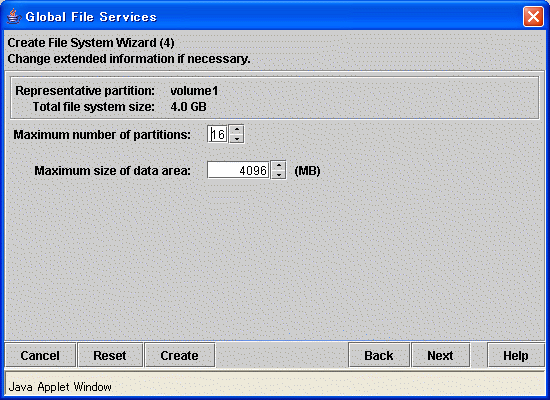550x400 pixels.
Task: Click the Java Applet Window status bar
Action: pos(275,386)
